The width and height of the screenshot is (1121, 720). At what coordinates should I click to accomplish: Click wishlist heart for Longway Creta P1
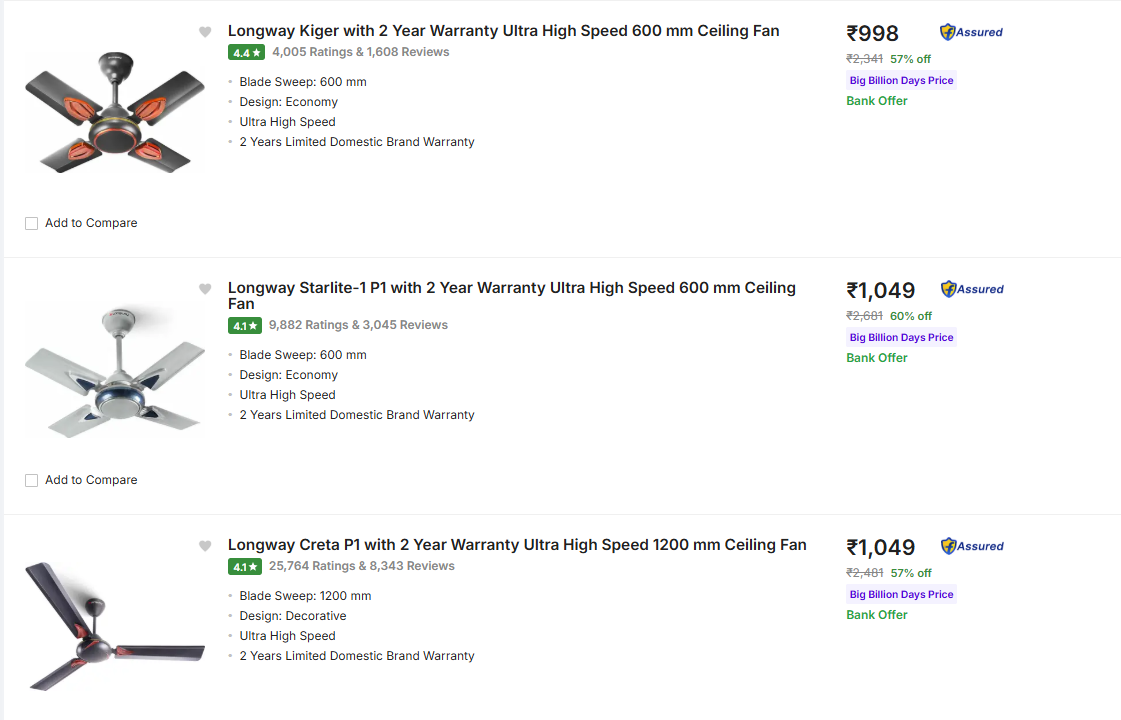205,546
